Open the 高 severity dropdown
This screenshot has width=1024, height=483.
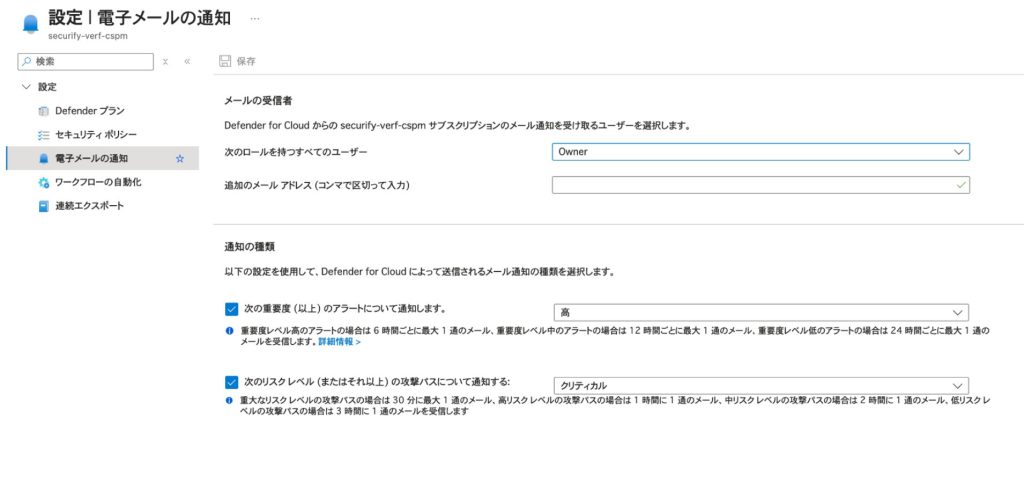coord(760,312)
